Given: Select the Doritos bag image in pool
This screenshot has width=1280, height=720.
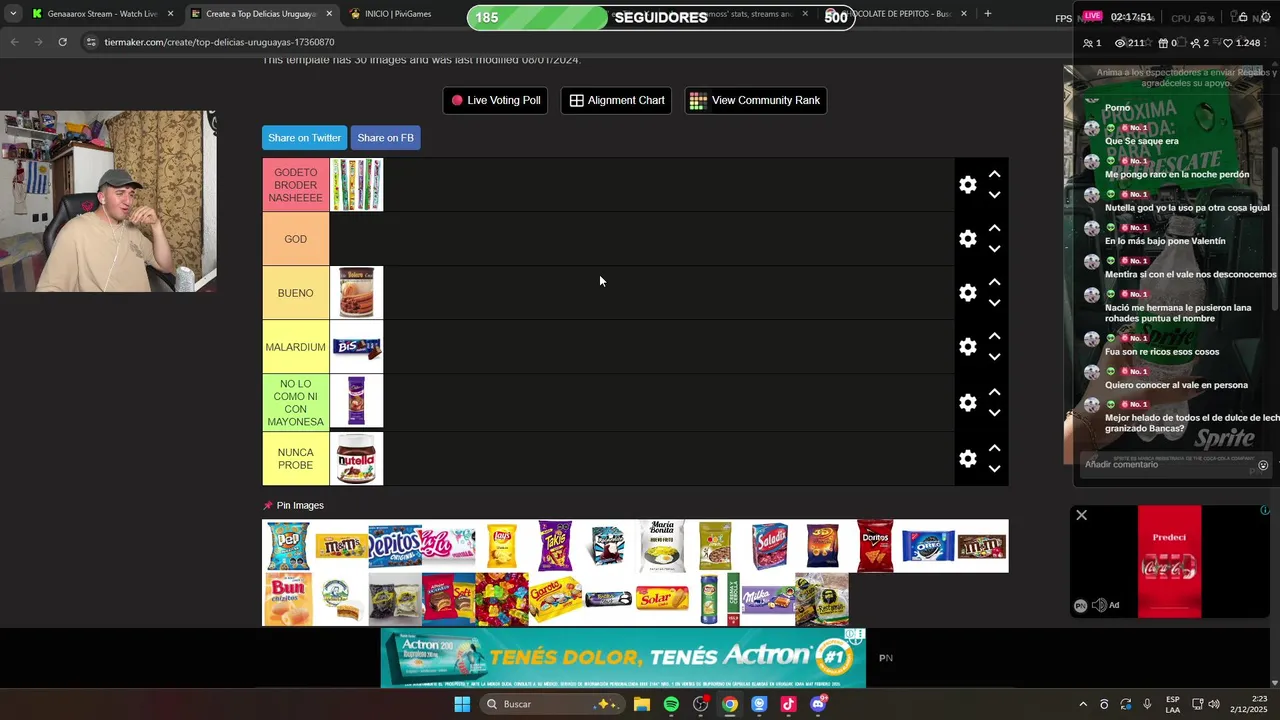Looking at the screenshot, I should [x=875, y=546].
